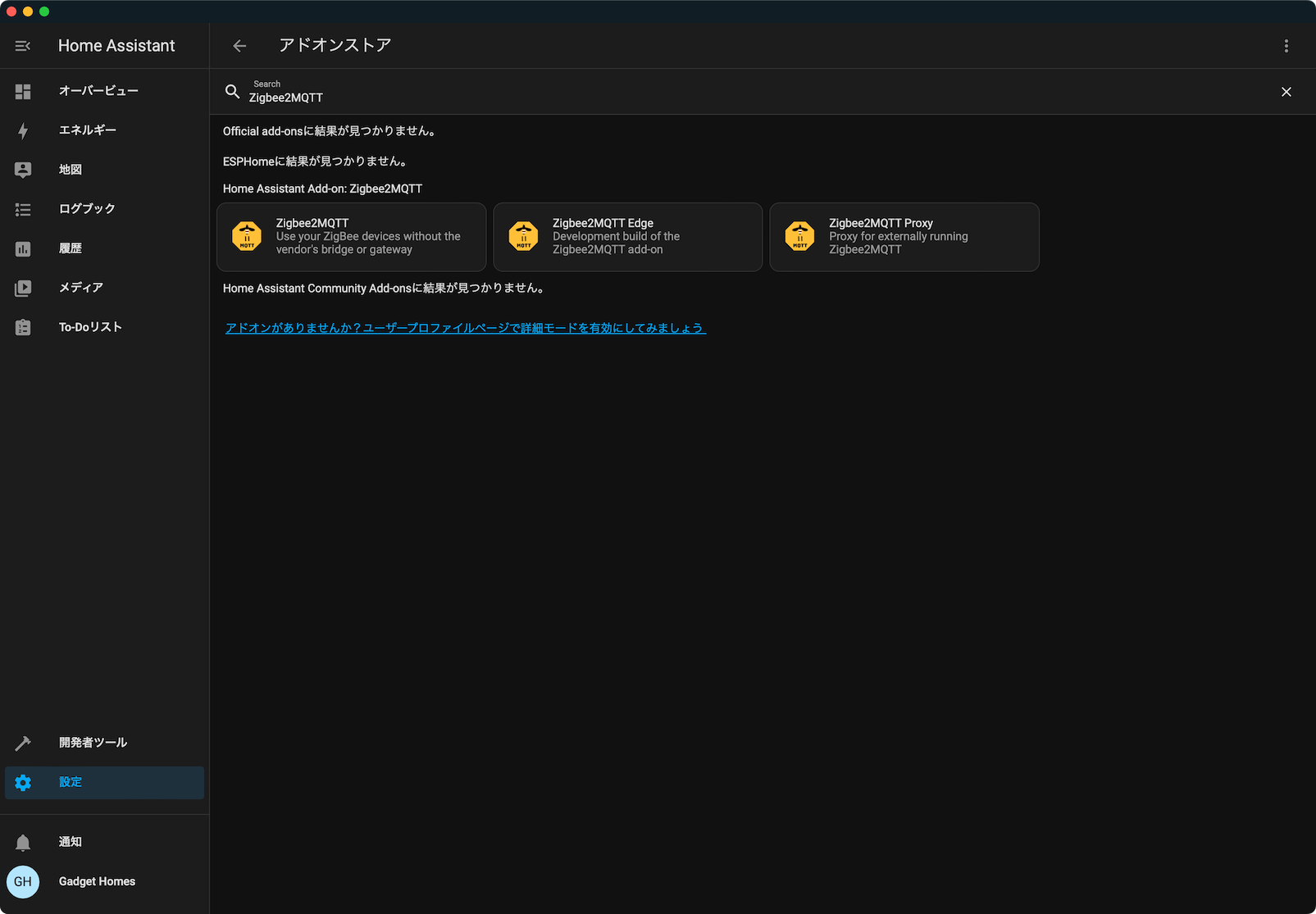Click the Zigbee2MQTT Edge bee logo
The width and height of the screenshot is (1316, 914).
(x=523, y=236)
